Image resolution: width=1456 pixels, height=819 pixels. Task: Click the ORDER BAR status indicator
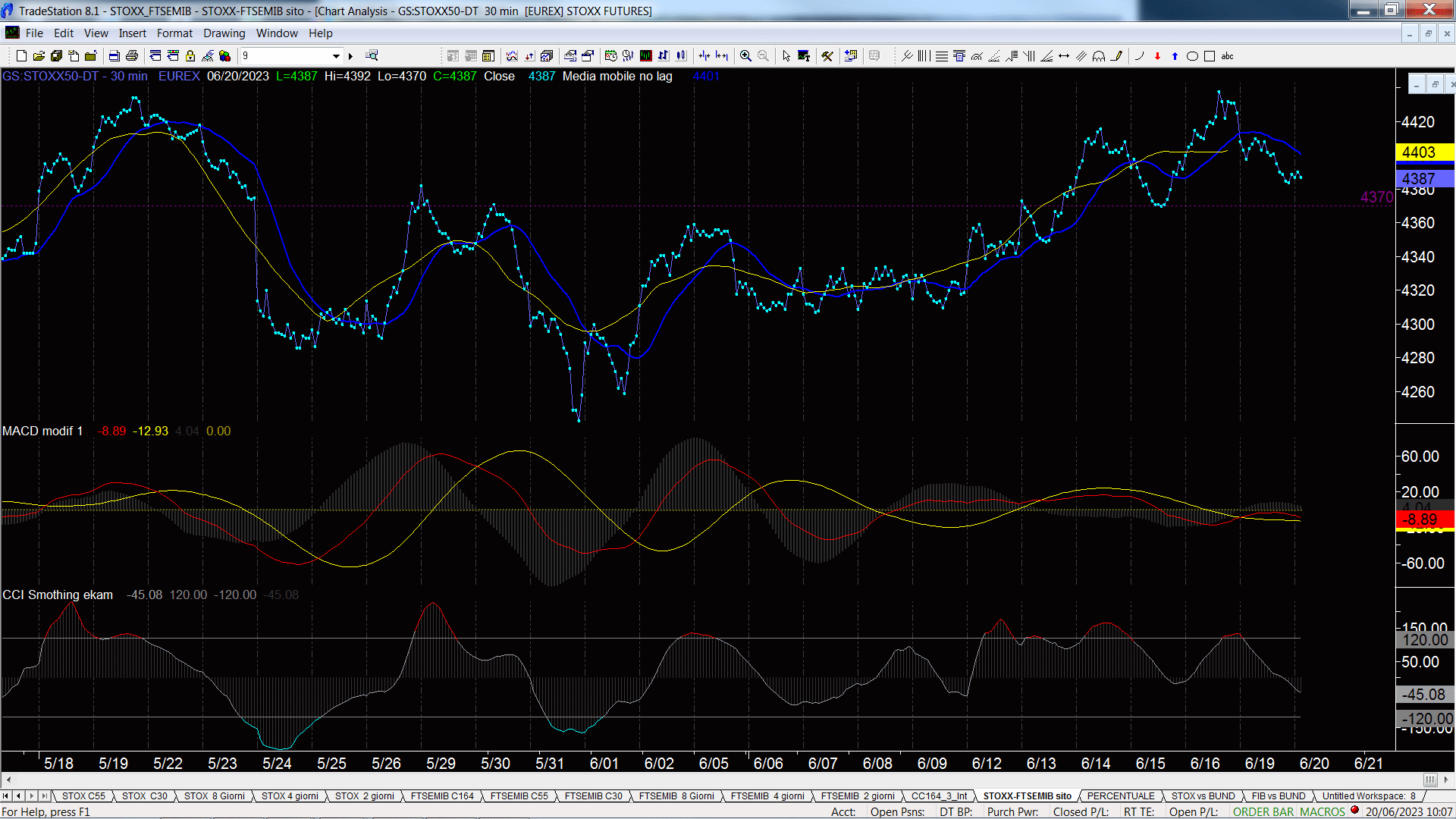[x=1263, y=812]
